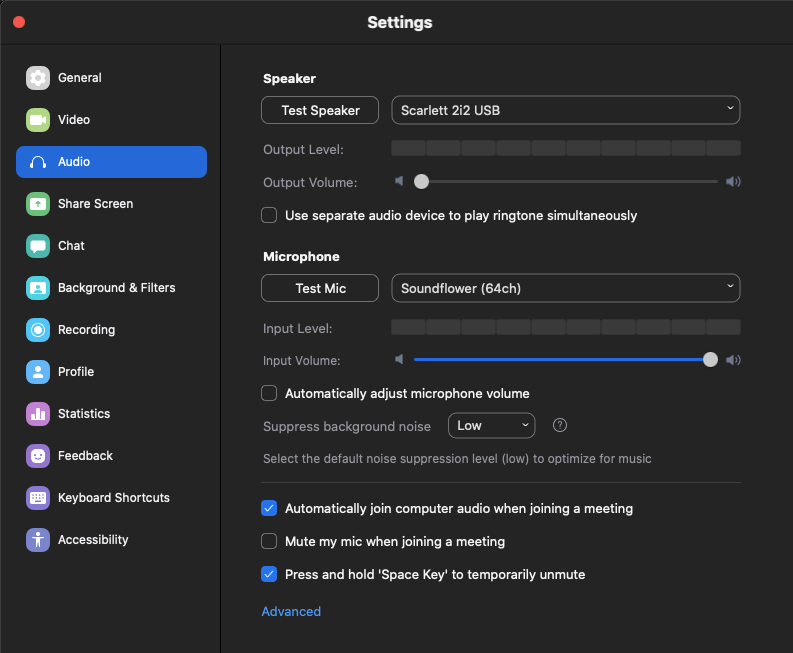This screenshot has width=793, height=653.
Task: Uncheck Automatically join computer audio option
Action: pyautogui.click(x=269, y=508)
